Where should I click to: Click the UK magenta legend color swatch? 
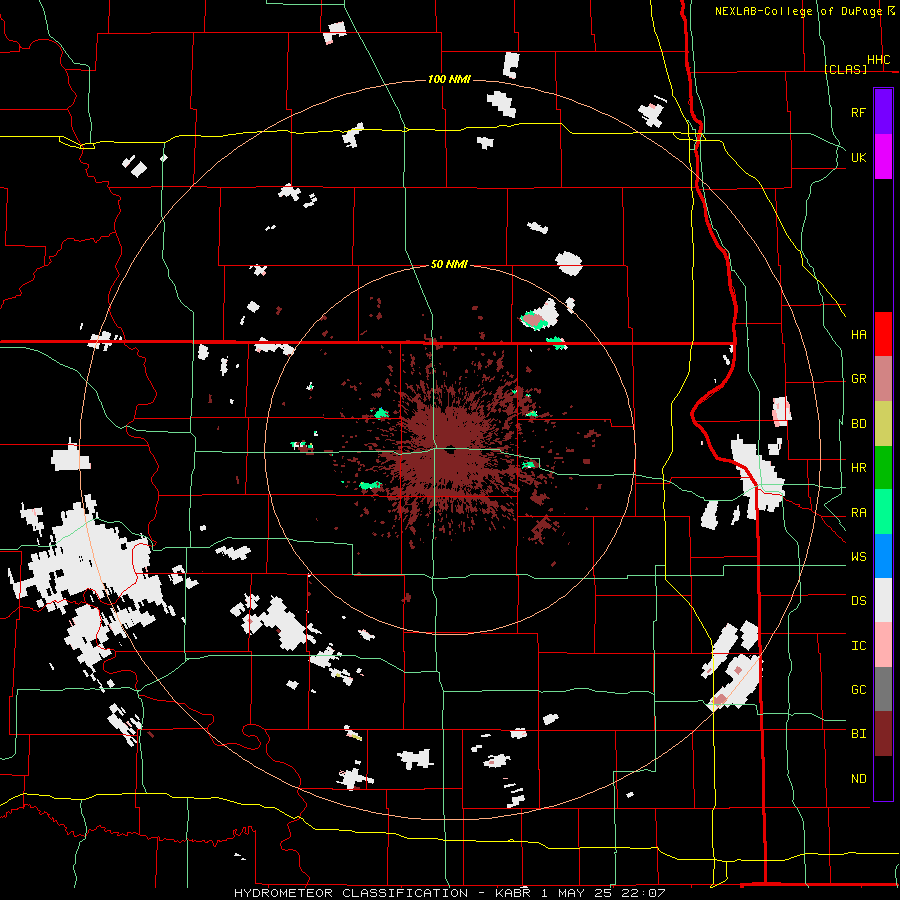tap(883, 157)
